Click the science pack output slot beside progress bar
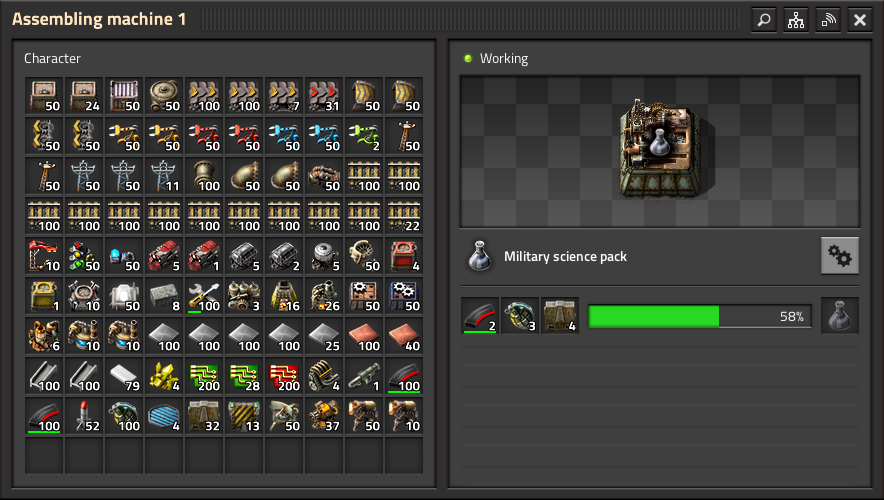Viewport: 884px width, 500px height. [839, 316]
